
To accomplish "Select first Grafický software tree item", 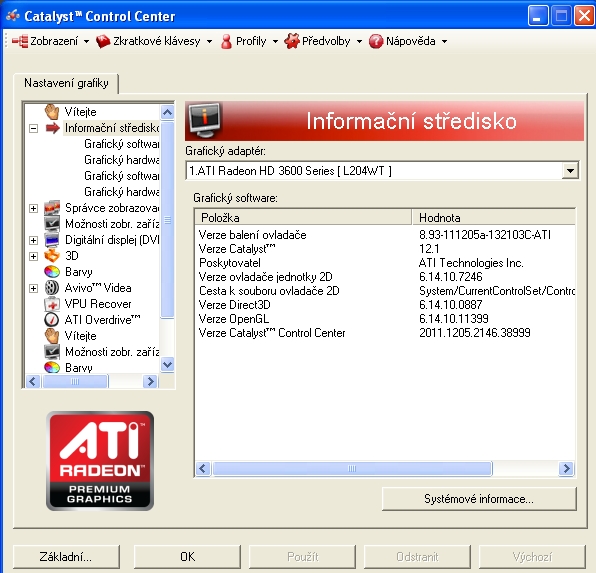I will pos(122,144).
